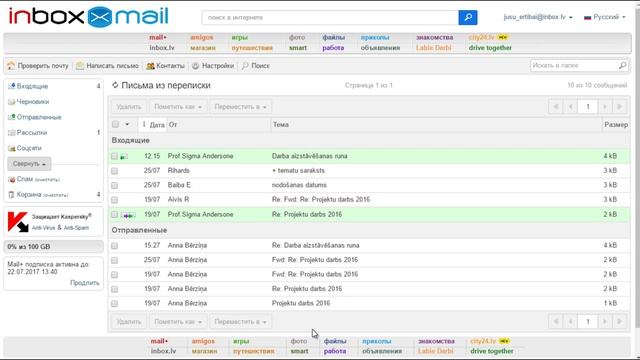This screenshot has height=360, width=640.
Task: Check the message from Baiba E
Action: tap(114, 185)
